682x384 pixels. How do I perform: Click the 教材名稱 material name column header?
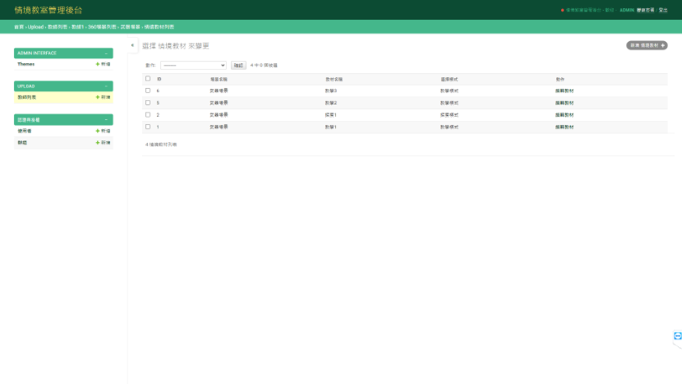coord(334,79)
